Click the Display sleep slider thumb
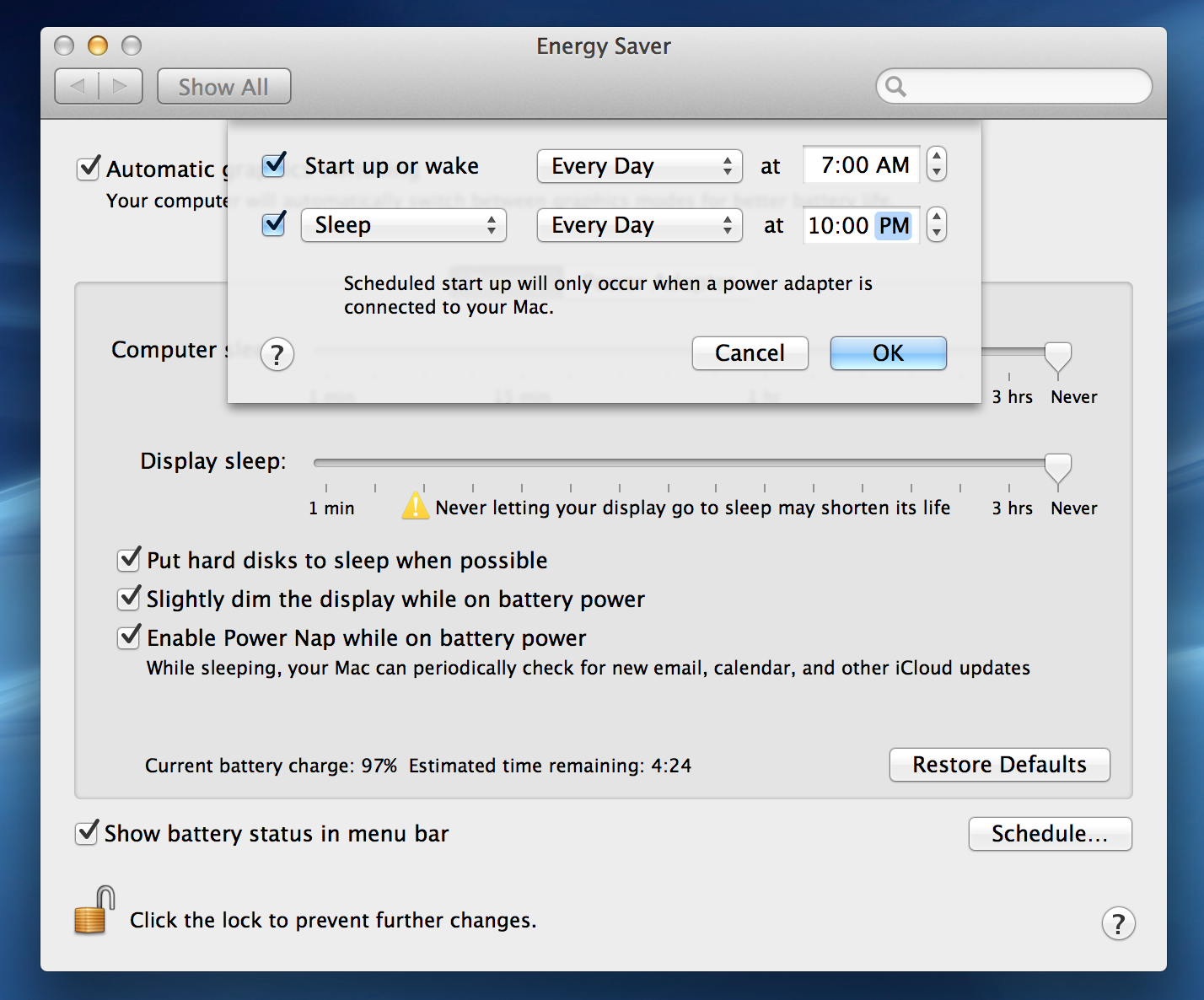Image resolution: width=1204 pixels, height=1000 pixels. [1058, 466]
